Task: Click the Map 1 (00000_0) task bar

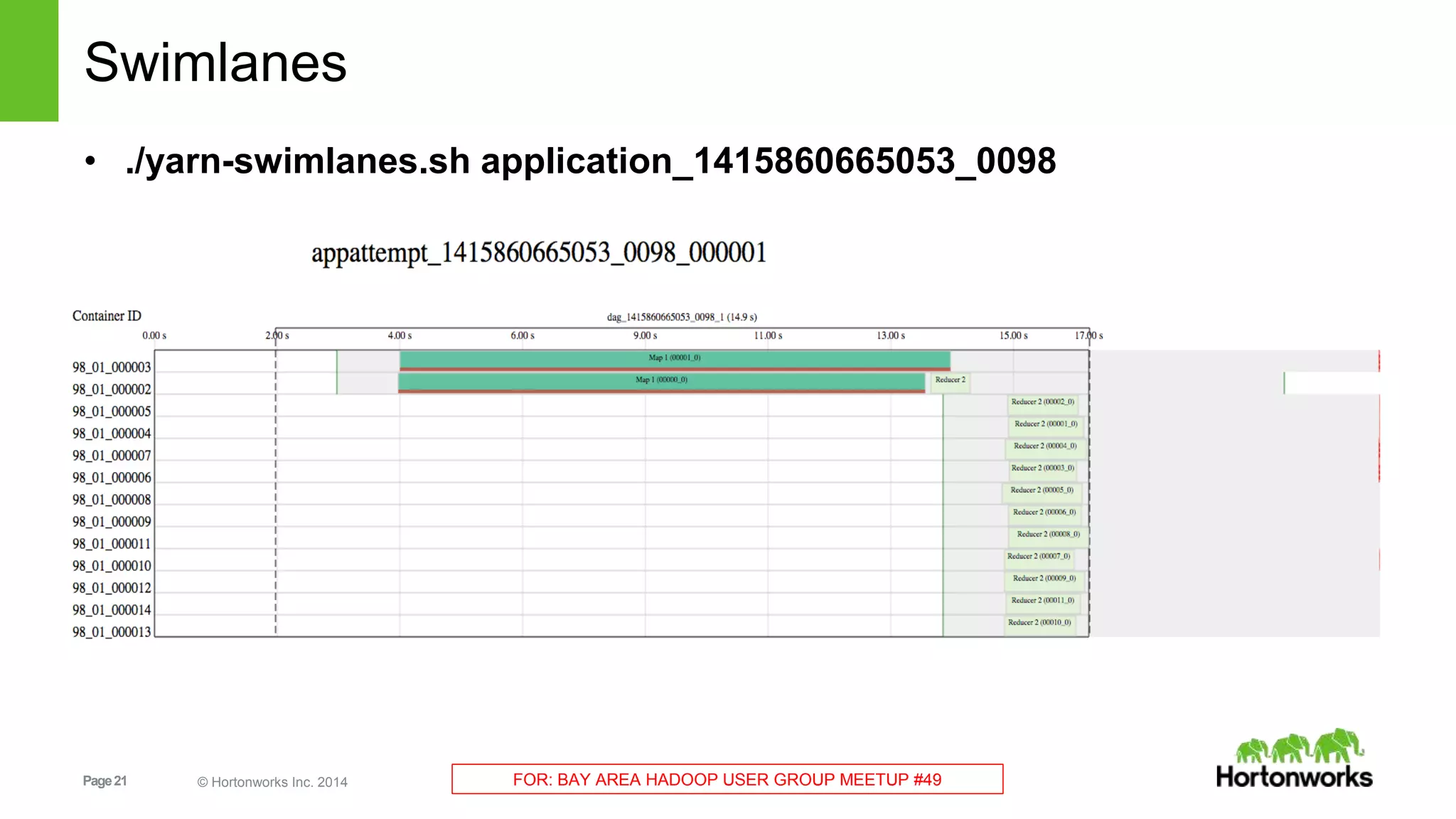Action: [662, 382]
